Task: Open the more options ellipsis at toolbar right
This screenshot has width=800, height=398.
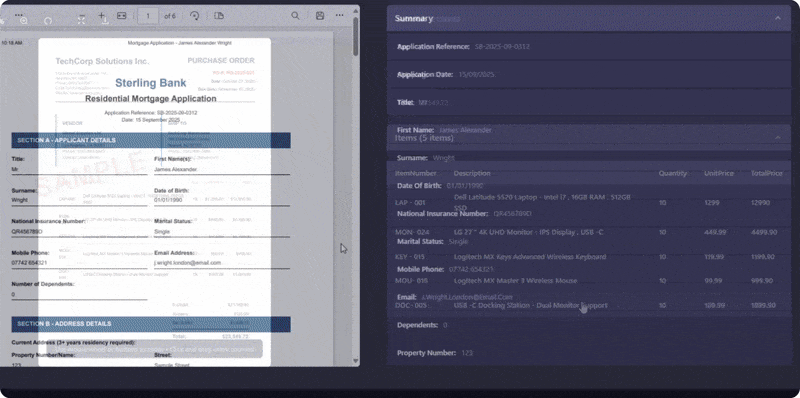Action: (339, 16)
